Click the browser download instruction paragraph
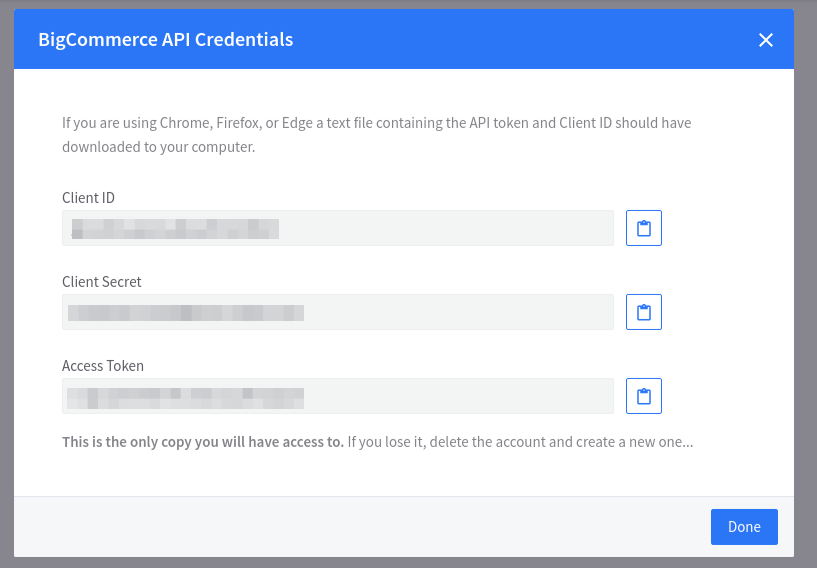Screen dimensions: 817x568 pyautogui.click(x=376, y=135)
